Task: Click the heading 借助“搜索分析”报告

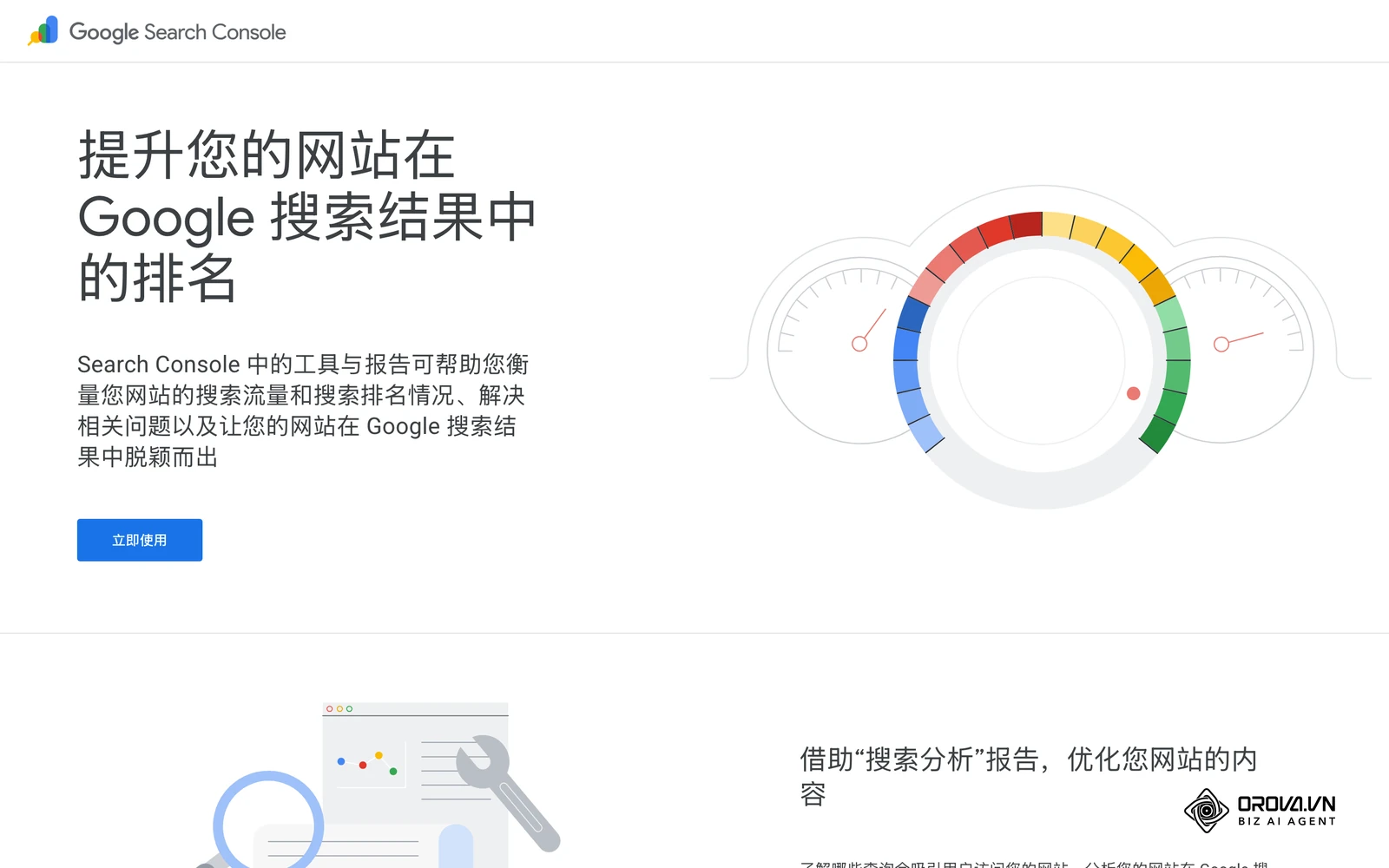Action: 1028,776
